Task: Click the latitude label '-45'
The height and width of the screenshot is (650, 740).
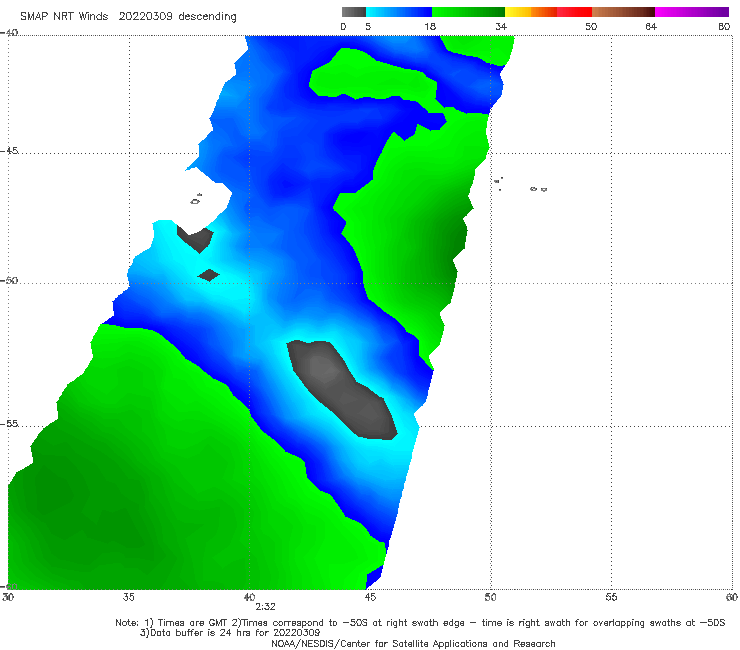Action: click(x=9, y=151)
